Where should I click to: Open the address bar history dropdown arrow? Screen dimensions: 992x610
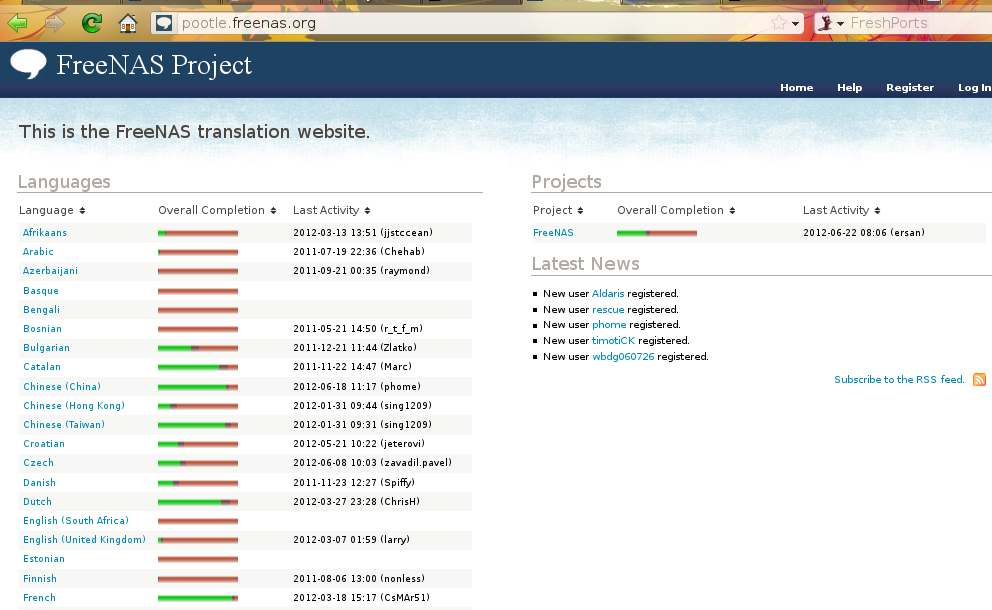795,24
